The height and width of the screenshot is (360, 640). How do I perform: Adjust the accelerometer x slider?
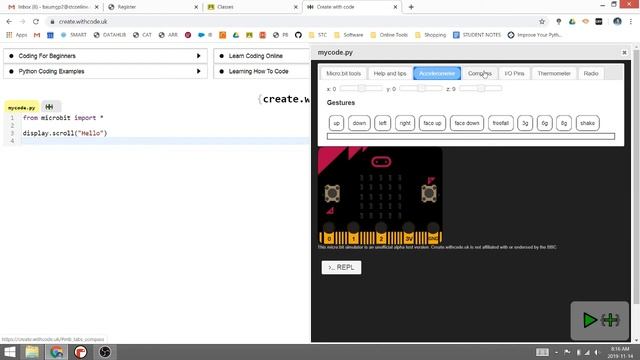tap(361, 88)
